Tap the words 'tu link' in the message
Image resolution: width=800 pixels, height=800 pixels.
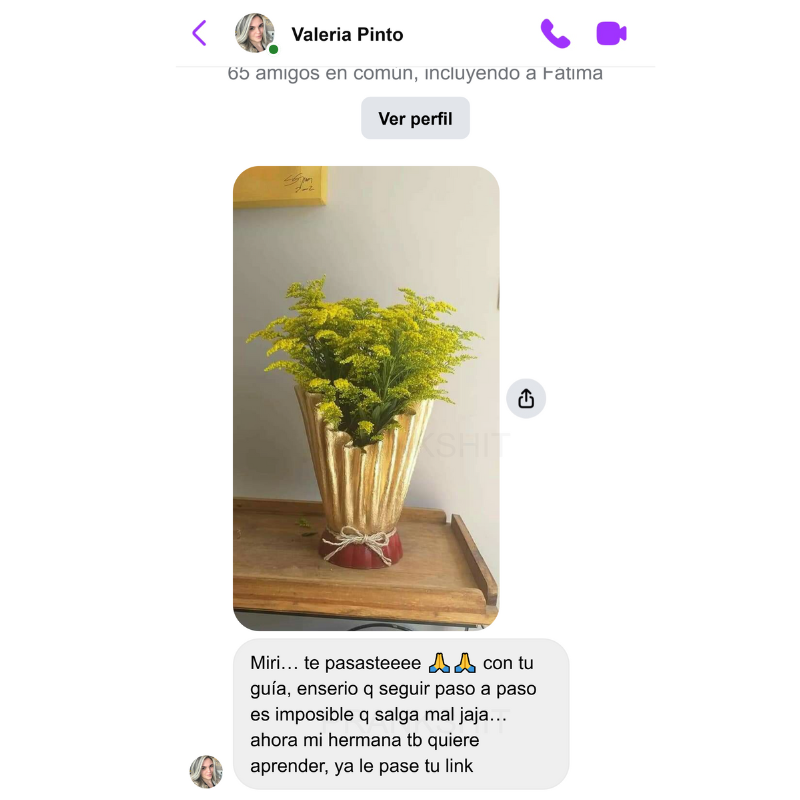coord(451,766)
